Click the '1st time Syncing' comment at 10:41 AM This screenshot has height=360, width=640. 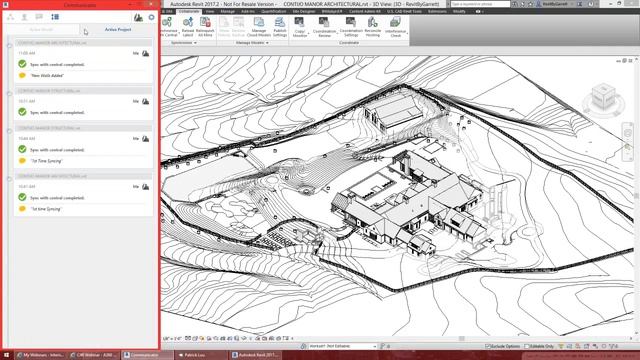click(x=46, y=209)
